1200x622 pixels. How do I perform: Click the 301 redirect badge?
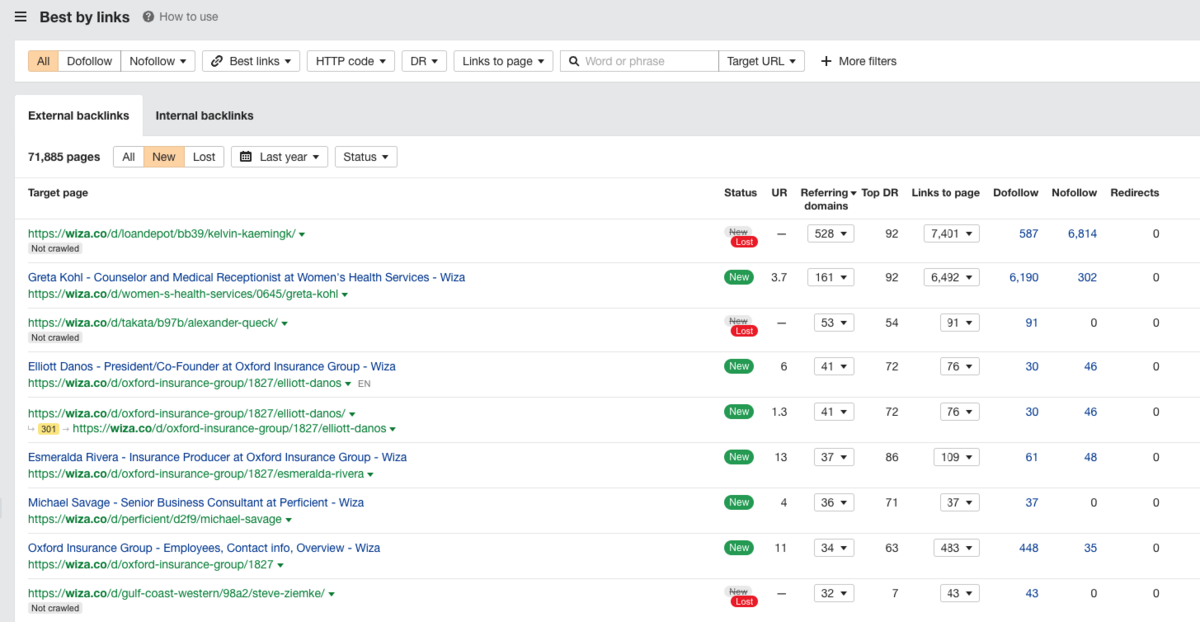49,429
